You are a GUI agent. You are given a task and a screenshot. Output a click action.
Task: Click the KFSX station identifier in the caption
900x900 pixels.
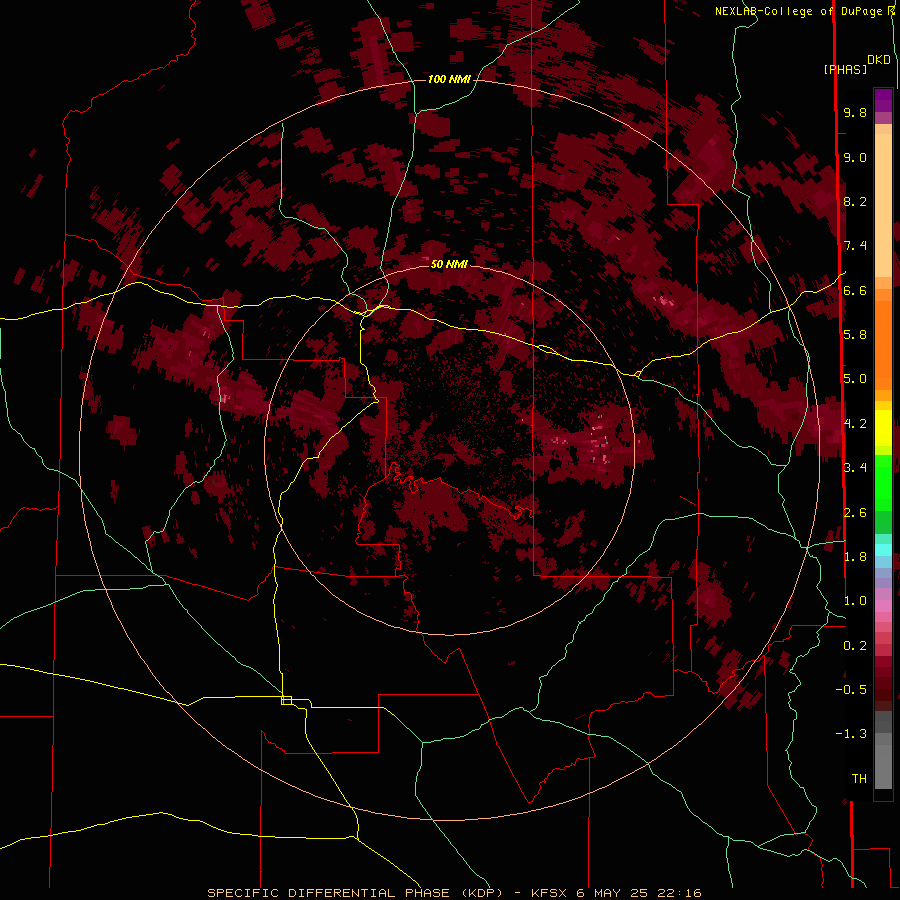pyautogui.click(x=551, y=893)
